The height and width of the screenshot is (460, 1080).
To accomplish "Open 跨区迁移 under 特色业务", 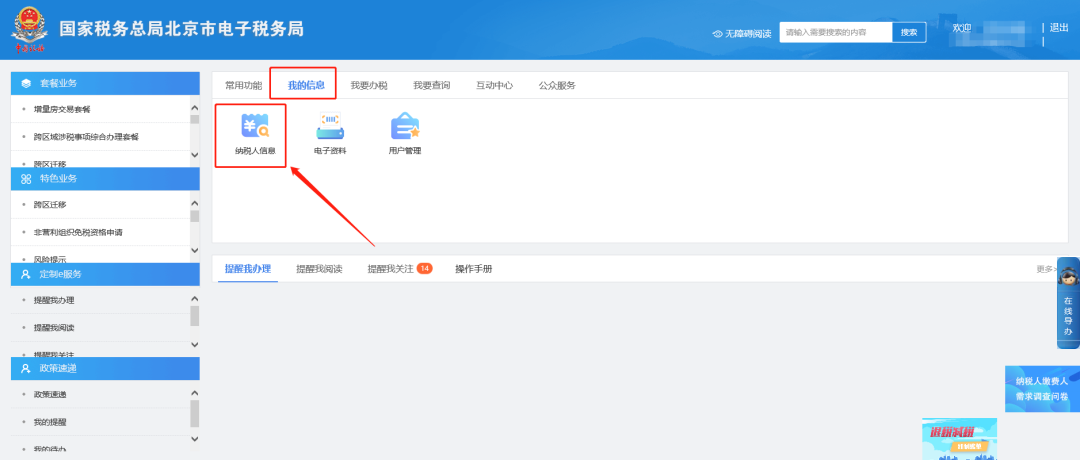I will point(50,205).
